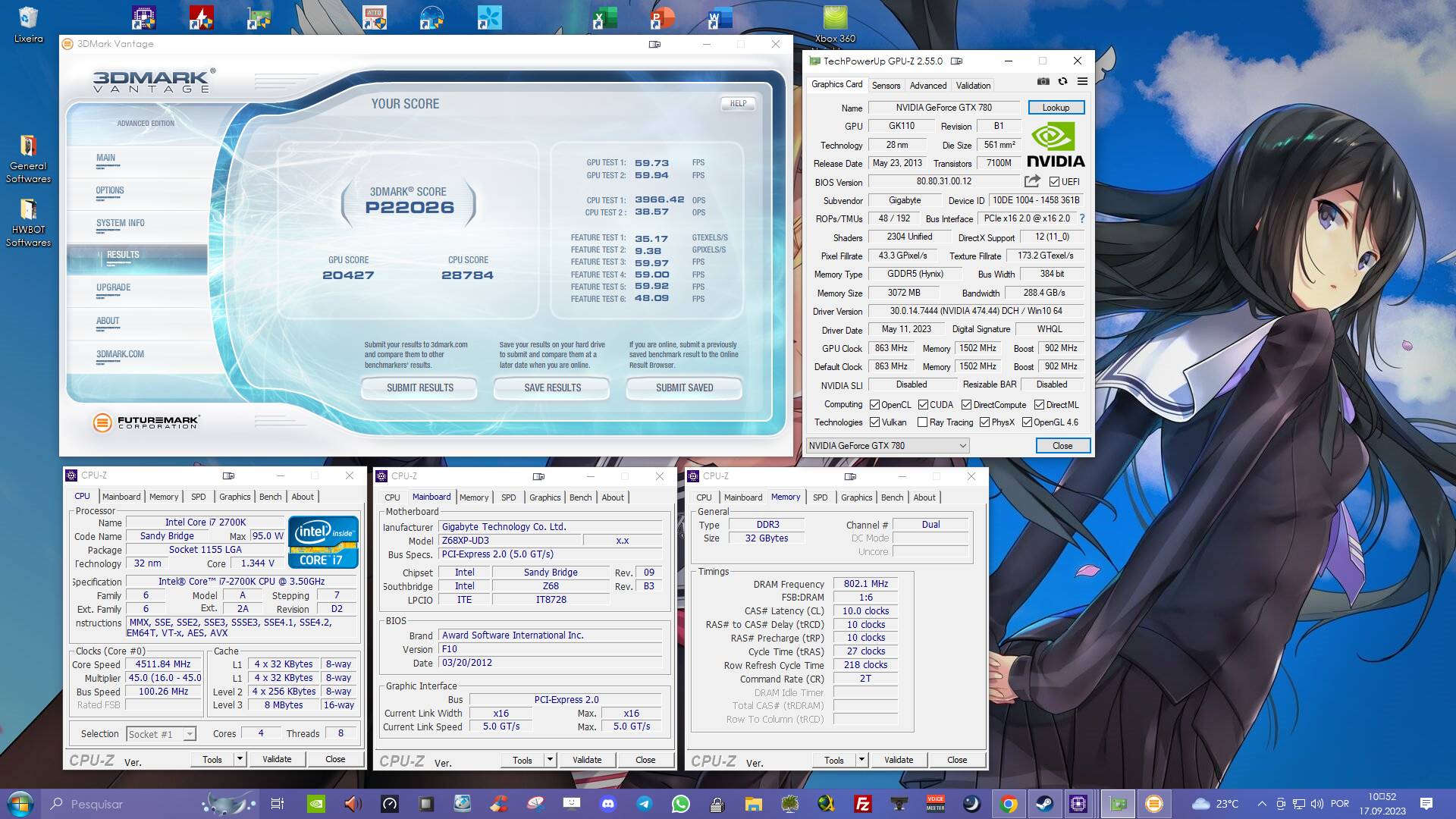The width and height of the screenshot is (1456, 819).
Task: Click Validate in the Mainboard CPU-Z window
Action: point(587,760)
